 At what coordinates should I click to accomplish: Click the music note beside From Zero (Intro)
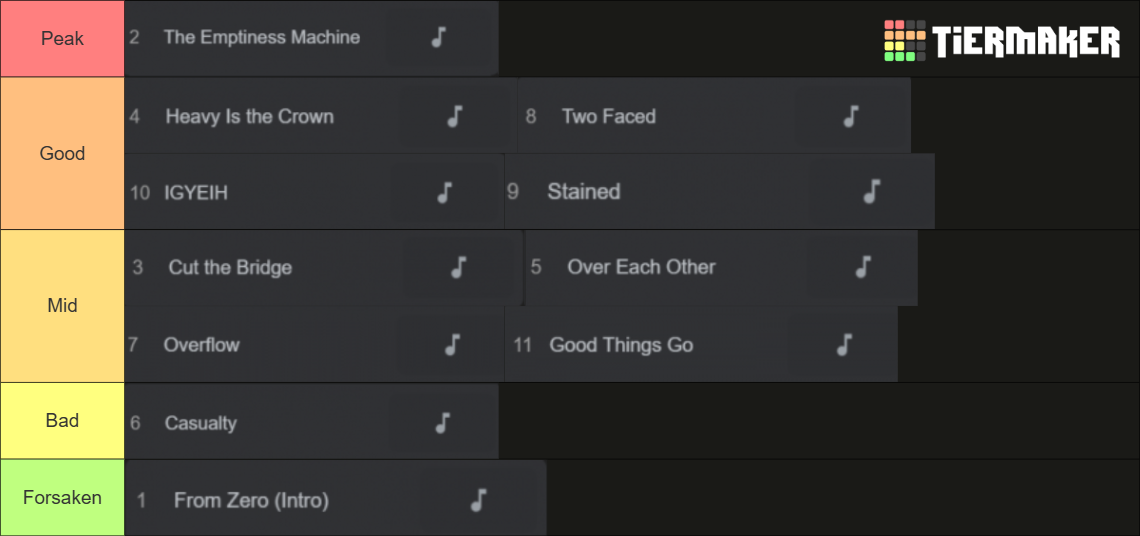[478, 500]
